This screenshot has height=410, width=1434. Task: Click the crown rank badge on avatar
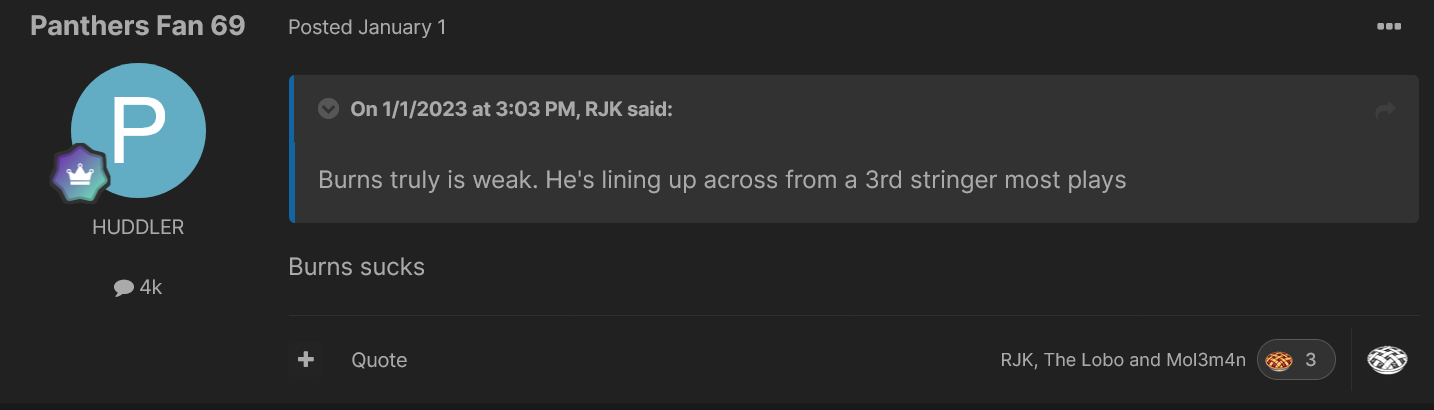[x=79, y=174]
